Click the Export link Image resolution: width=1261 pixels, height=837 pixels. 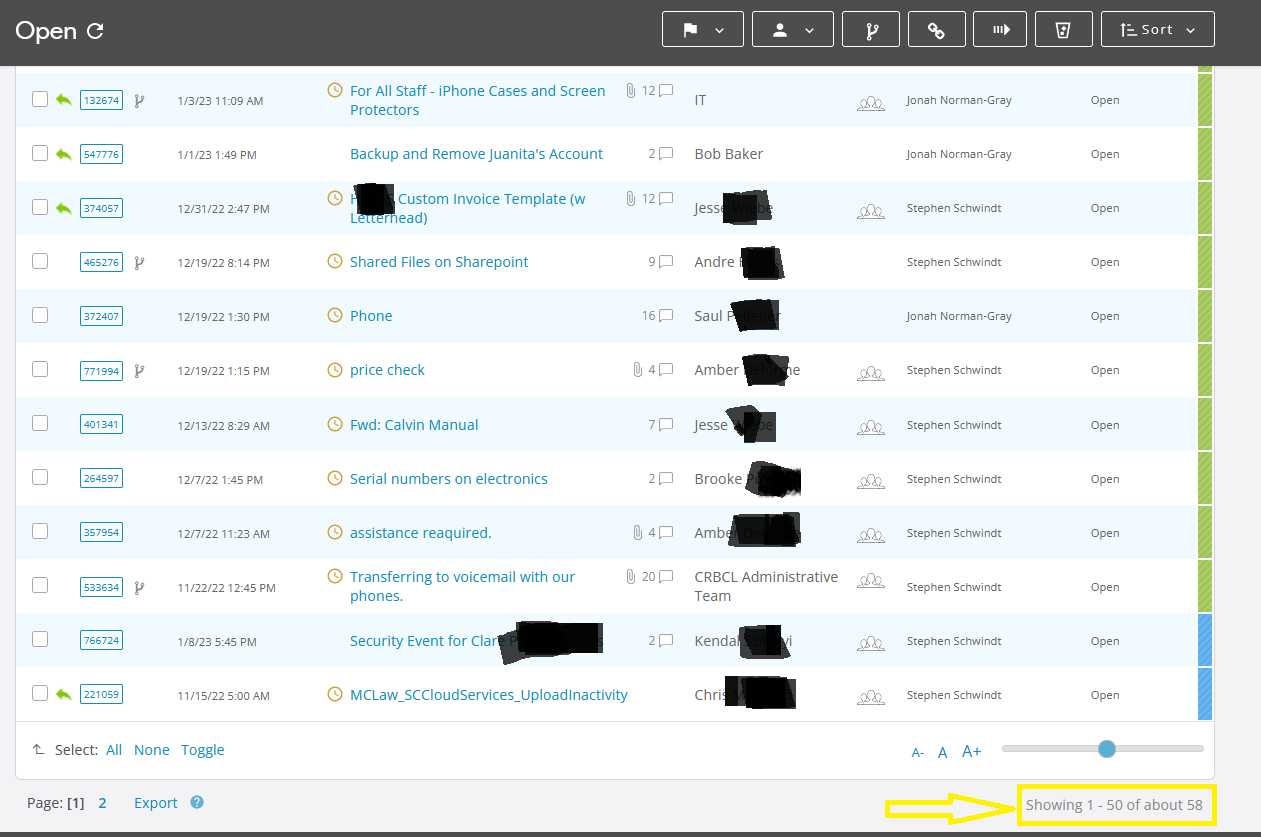tap(156, 803)
